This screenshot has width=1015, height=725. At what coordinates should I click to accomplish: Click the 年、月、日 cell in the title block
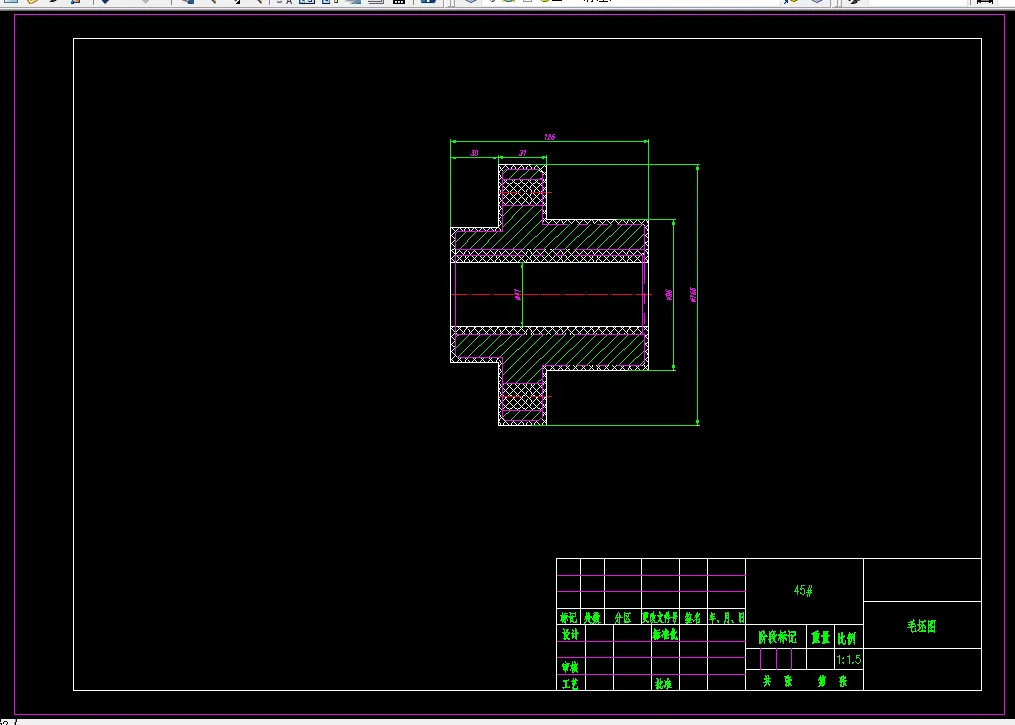click(x=726, y=618)
